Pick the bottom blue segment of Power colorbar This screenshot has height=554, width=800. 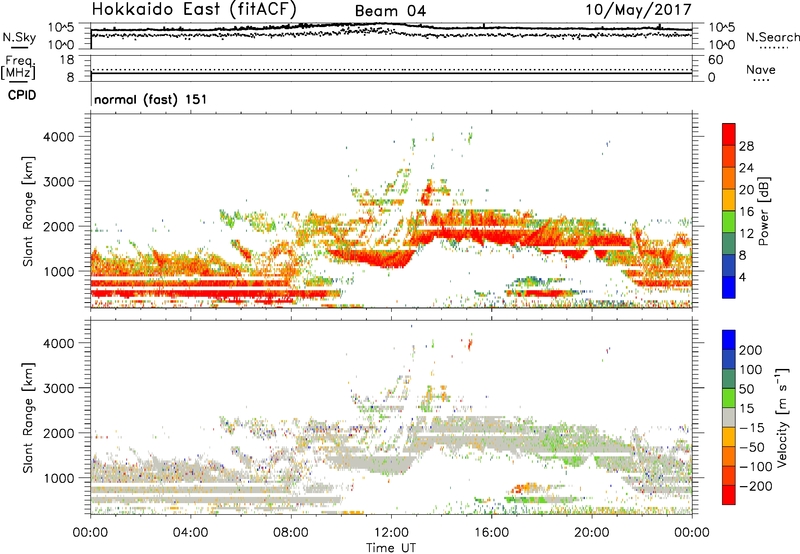pos(729,287)
